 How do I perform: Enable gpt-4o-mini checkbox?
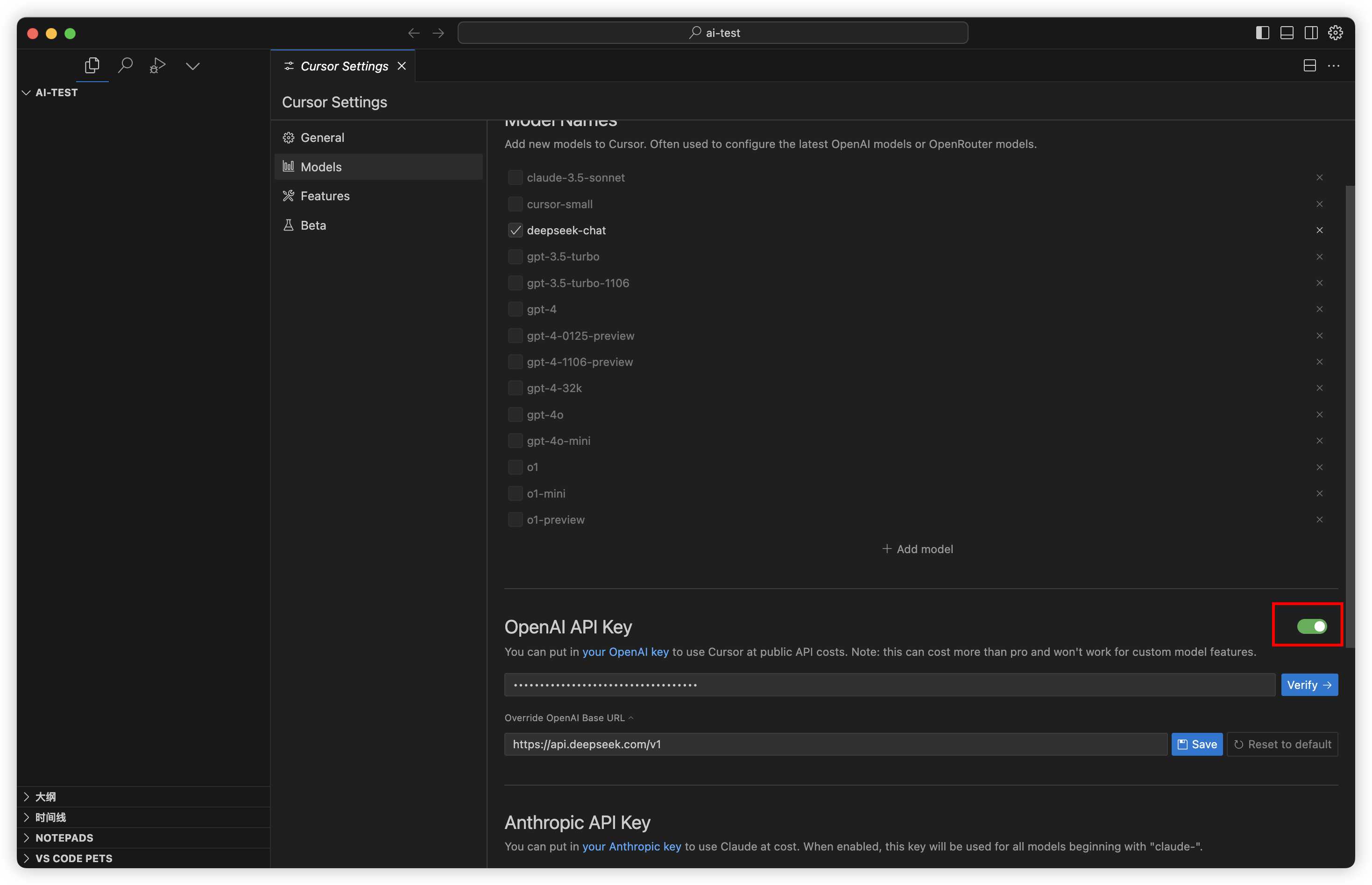[x=515, y=441]
